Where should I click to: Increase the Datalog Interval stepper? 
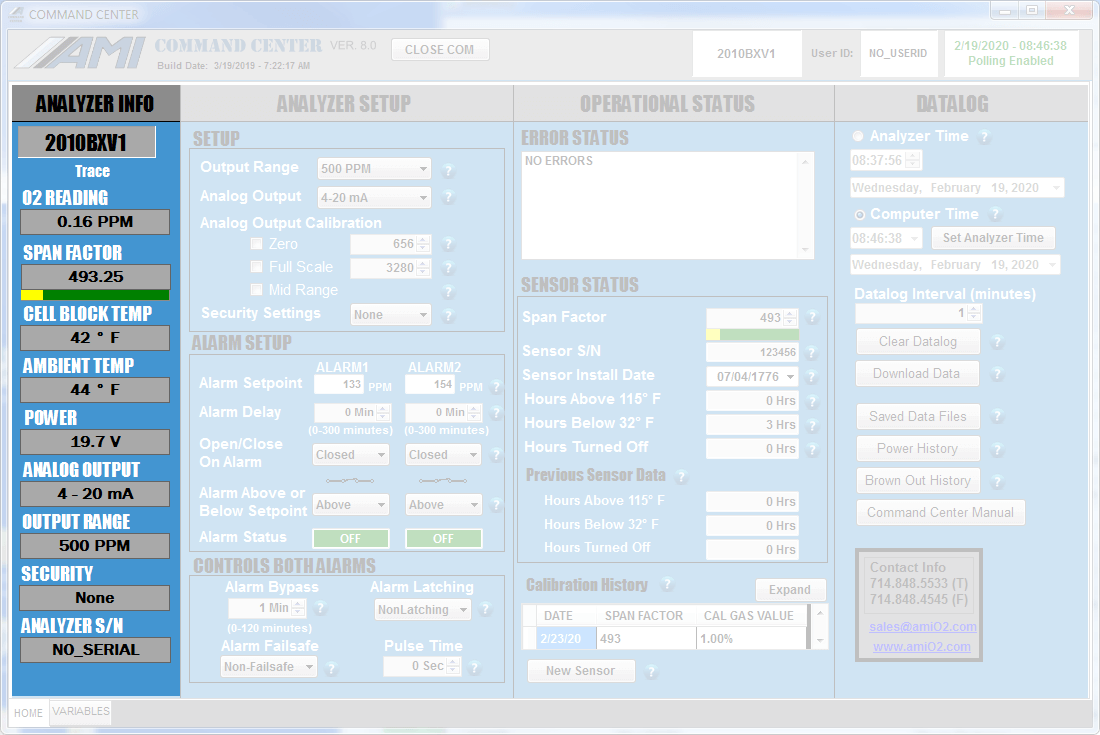(x=974, y=309)
